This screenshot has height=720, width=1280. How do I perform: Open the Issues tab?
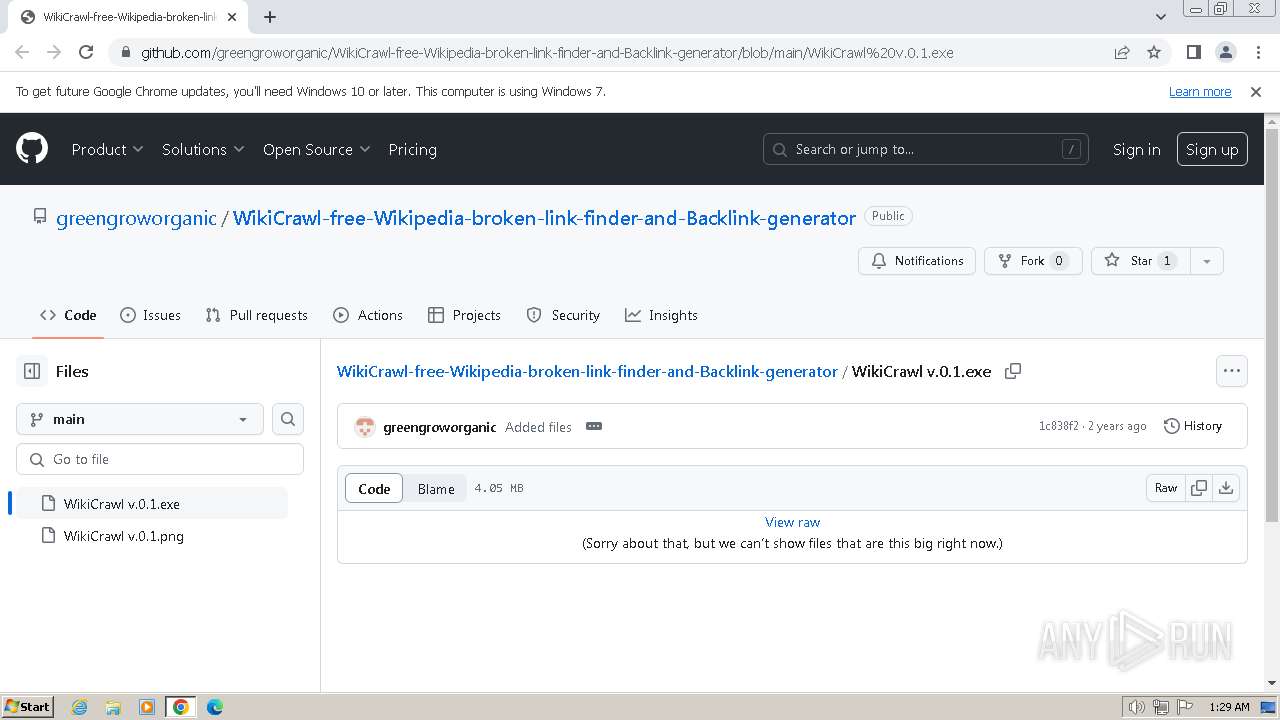tap(150, 315)
